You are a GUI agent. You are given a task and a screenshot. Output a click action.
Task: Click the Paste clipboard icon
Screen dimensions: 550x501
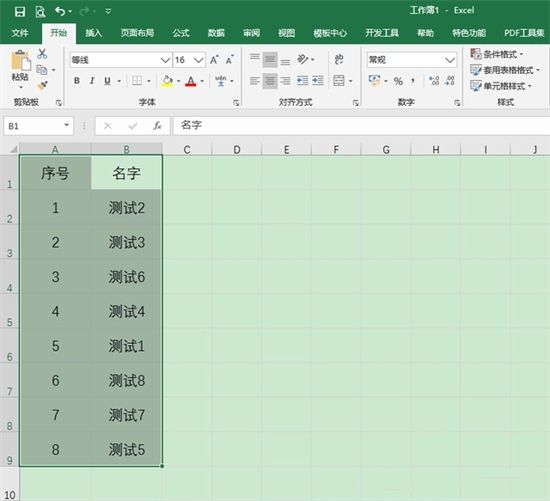pos(21,61)
